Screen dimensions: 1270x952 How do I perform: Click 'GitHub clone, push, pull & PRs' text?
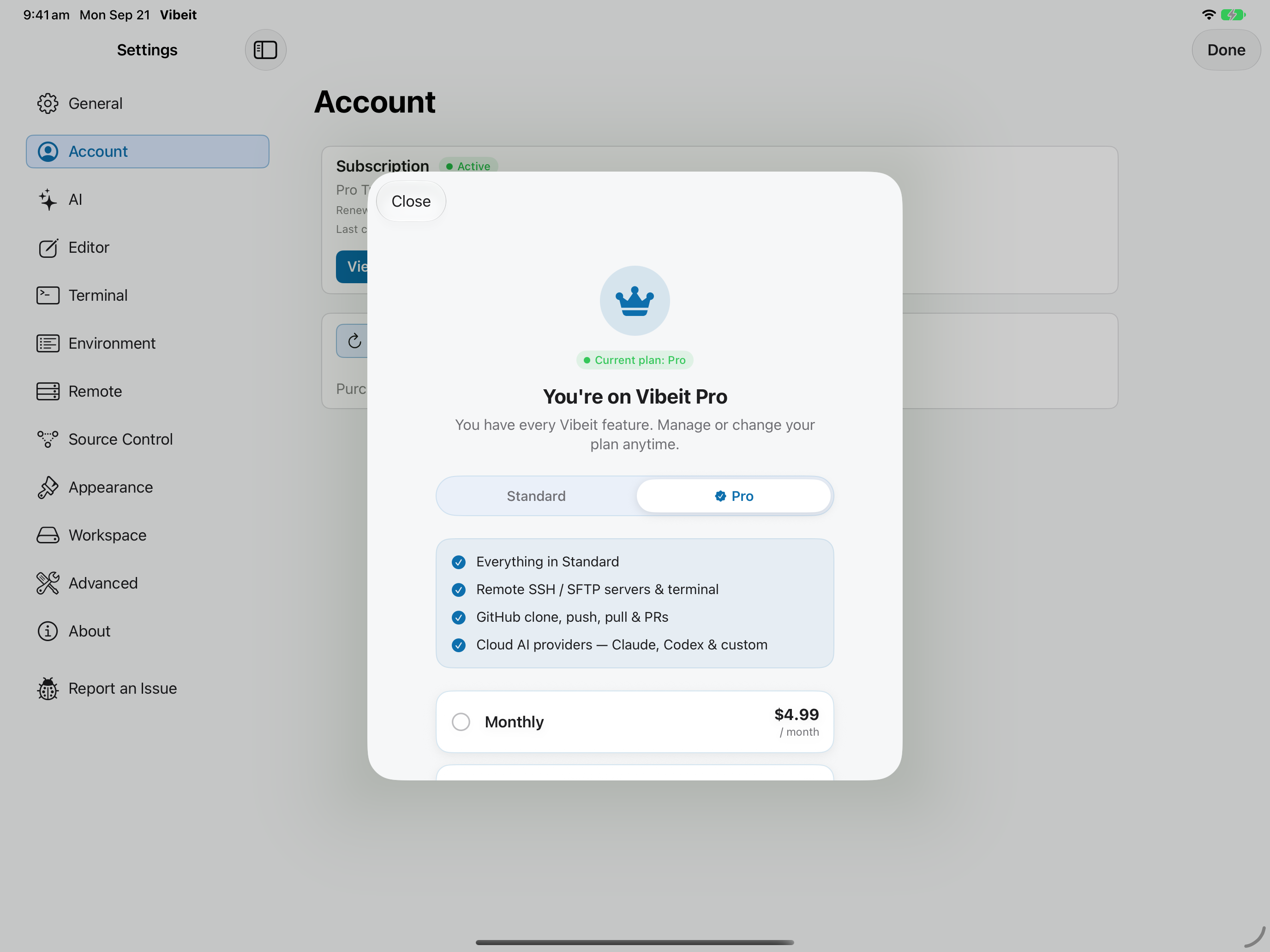tap(572, 618)
